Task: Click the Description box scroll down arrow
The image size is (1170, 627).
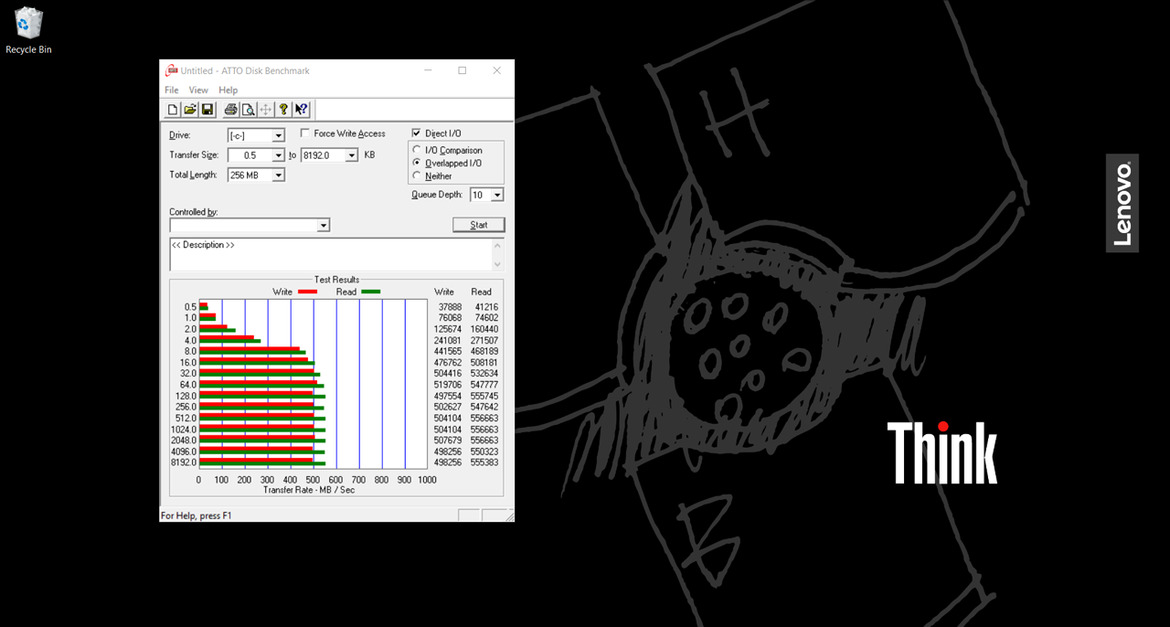Action: 498,263
